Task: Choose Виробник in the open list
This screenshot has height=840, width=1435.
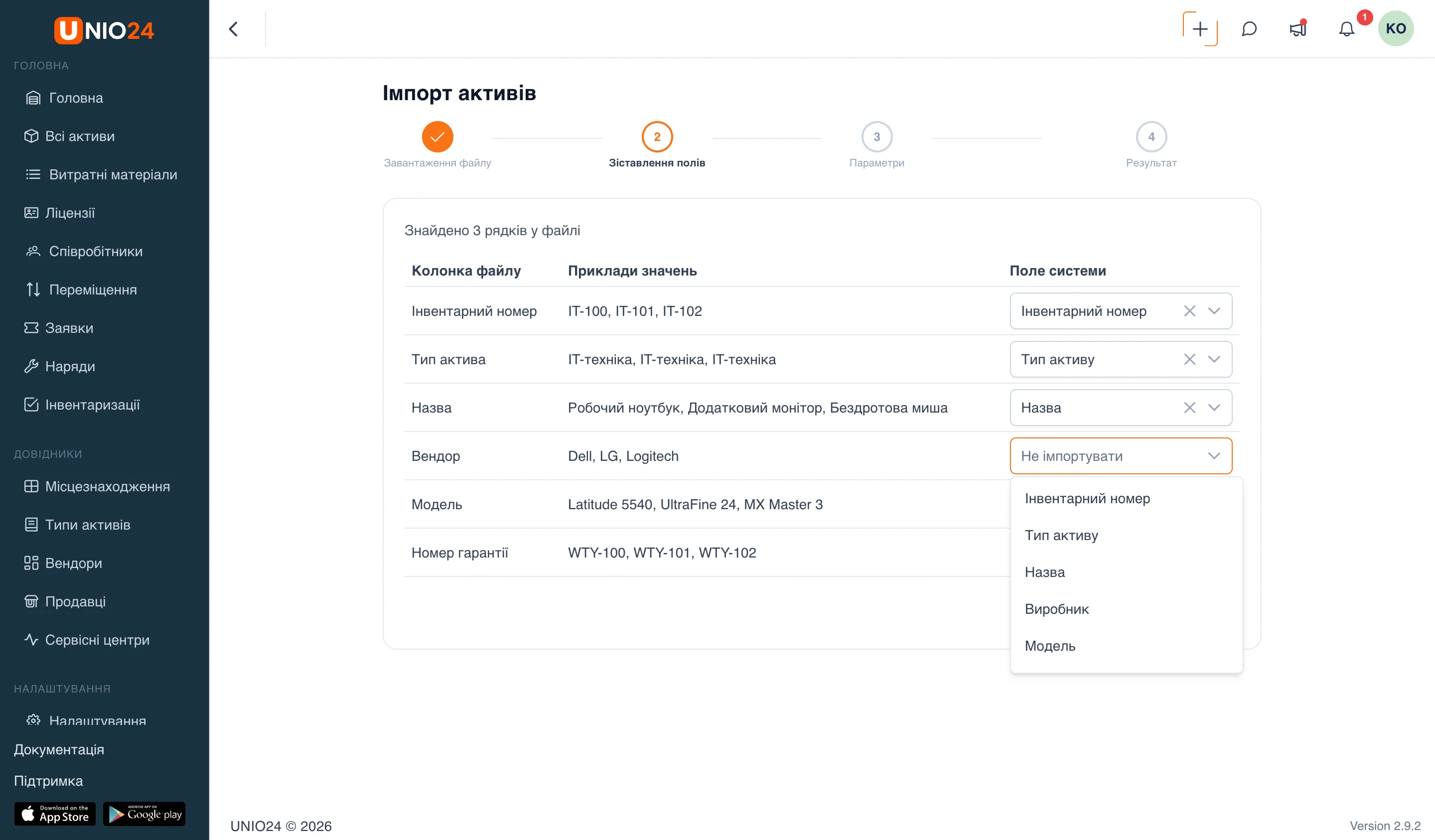Action: pyautogui.click(x=1126, y=609)
